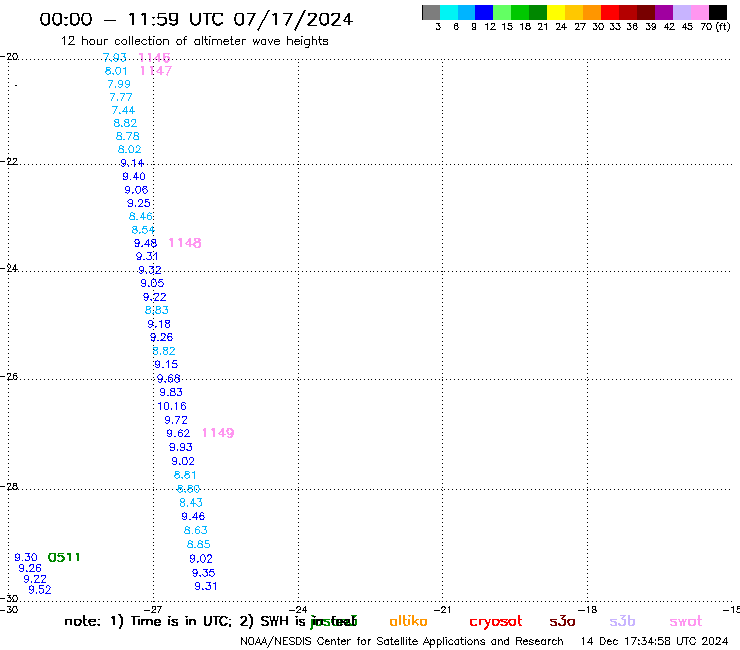Click the wave height value 9.40
The image size is (740, 650).
[134, 177]
